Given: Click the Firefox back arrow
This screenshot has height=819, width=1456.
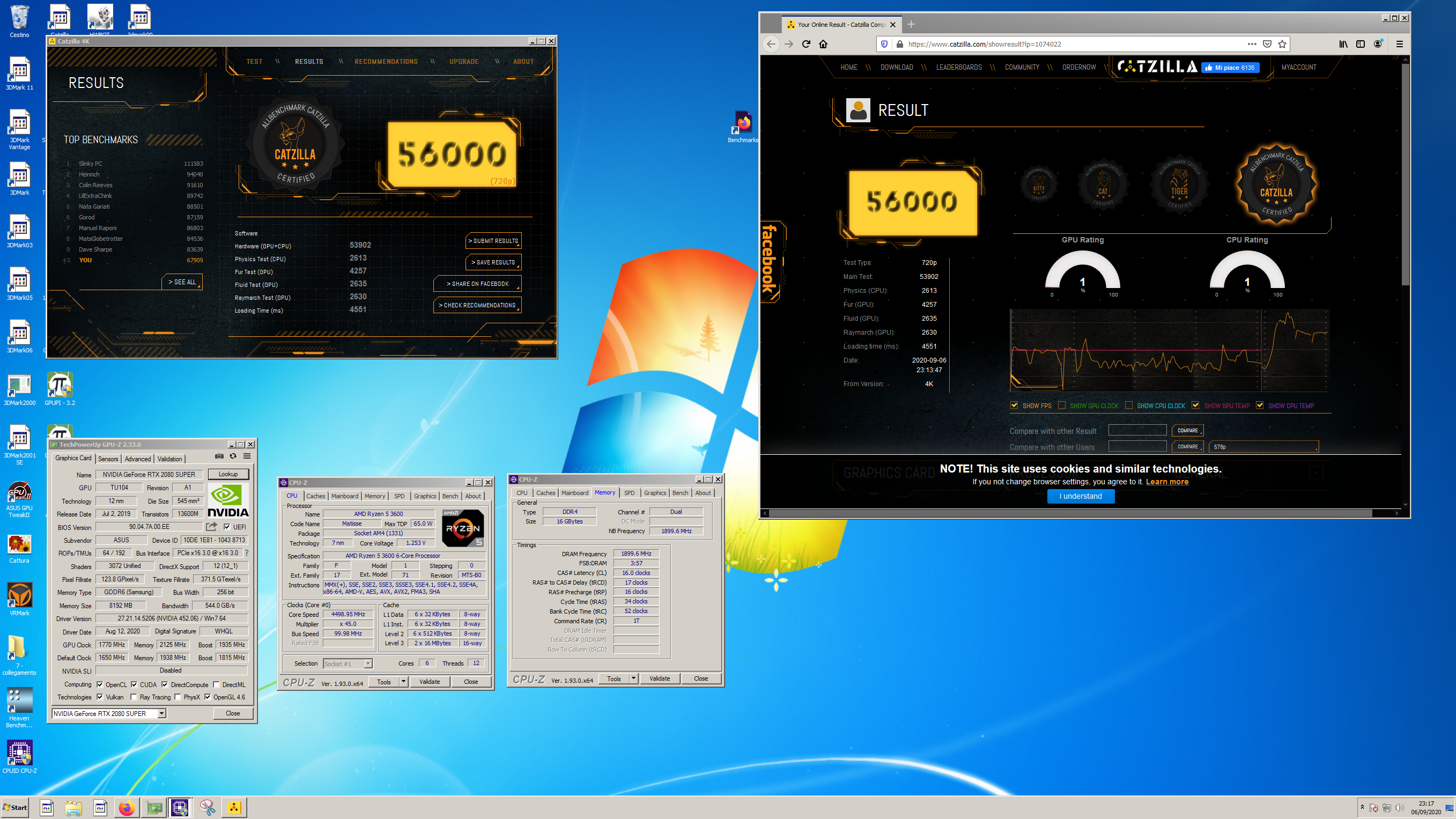Looking at the screenshot, I should point(771,44).
